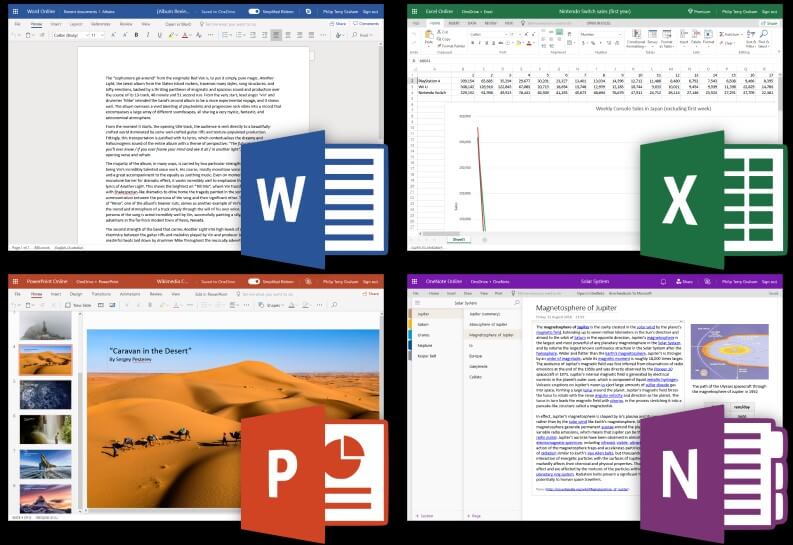Switch to Transitions tab in PowerPoint Online

pos(101,294)
